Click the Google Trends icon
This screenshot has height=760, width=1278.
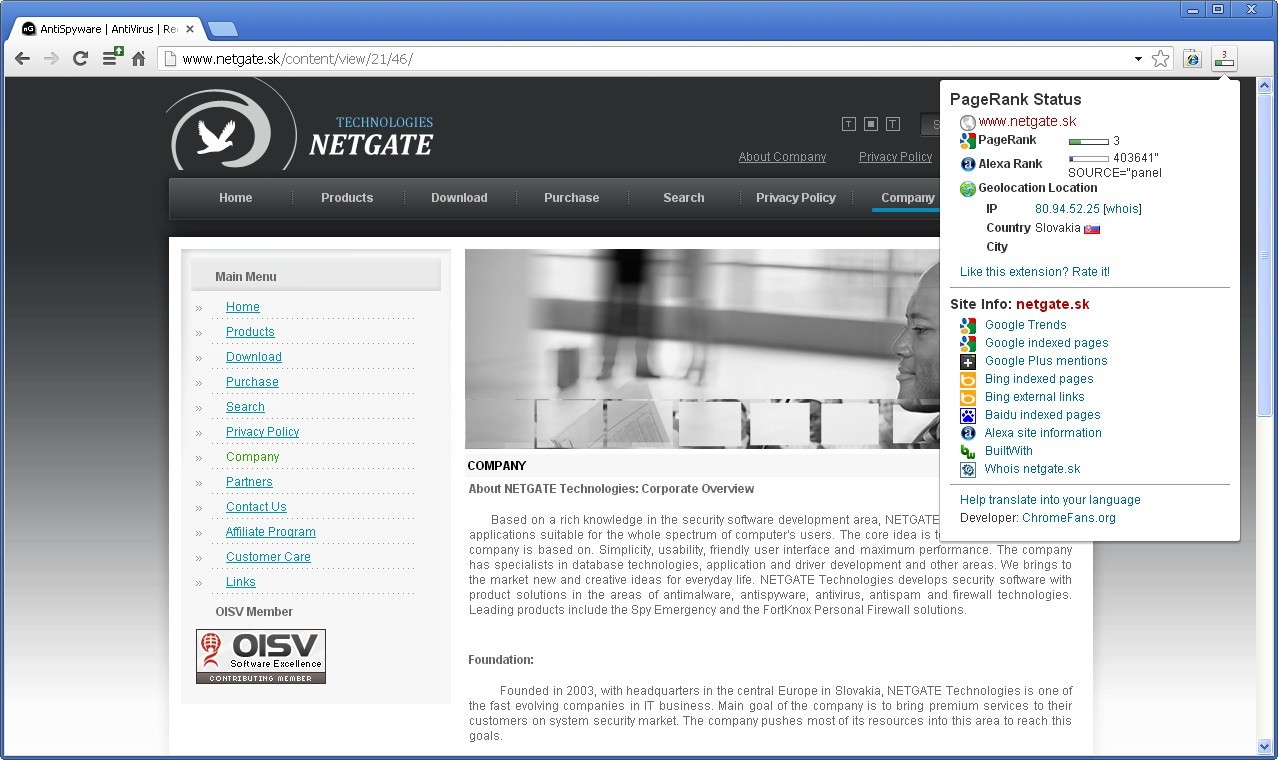click(967, 325)
